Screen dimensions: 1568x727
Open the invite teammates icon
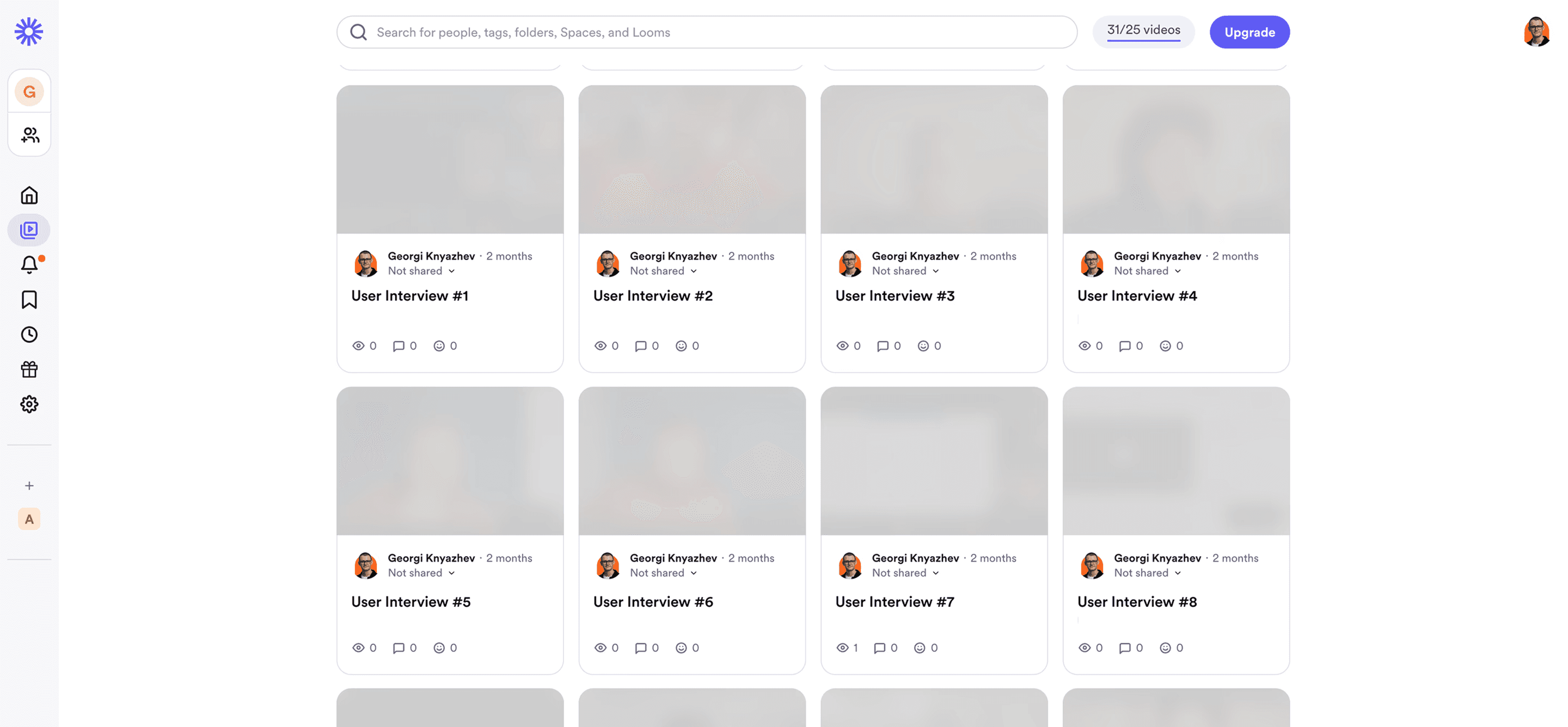point(29,134)
